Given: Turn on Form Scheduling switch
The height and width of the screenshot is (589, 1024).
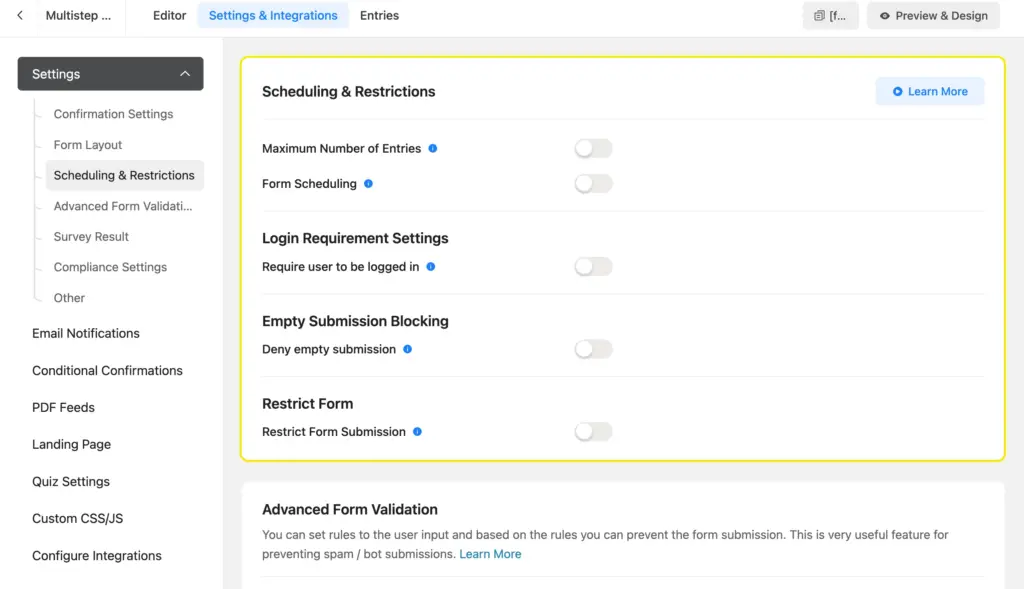Looking at the screenshot, I should [x=593, y=184].
